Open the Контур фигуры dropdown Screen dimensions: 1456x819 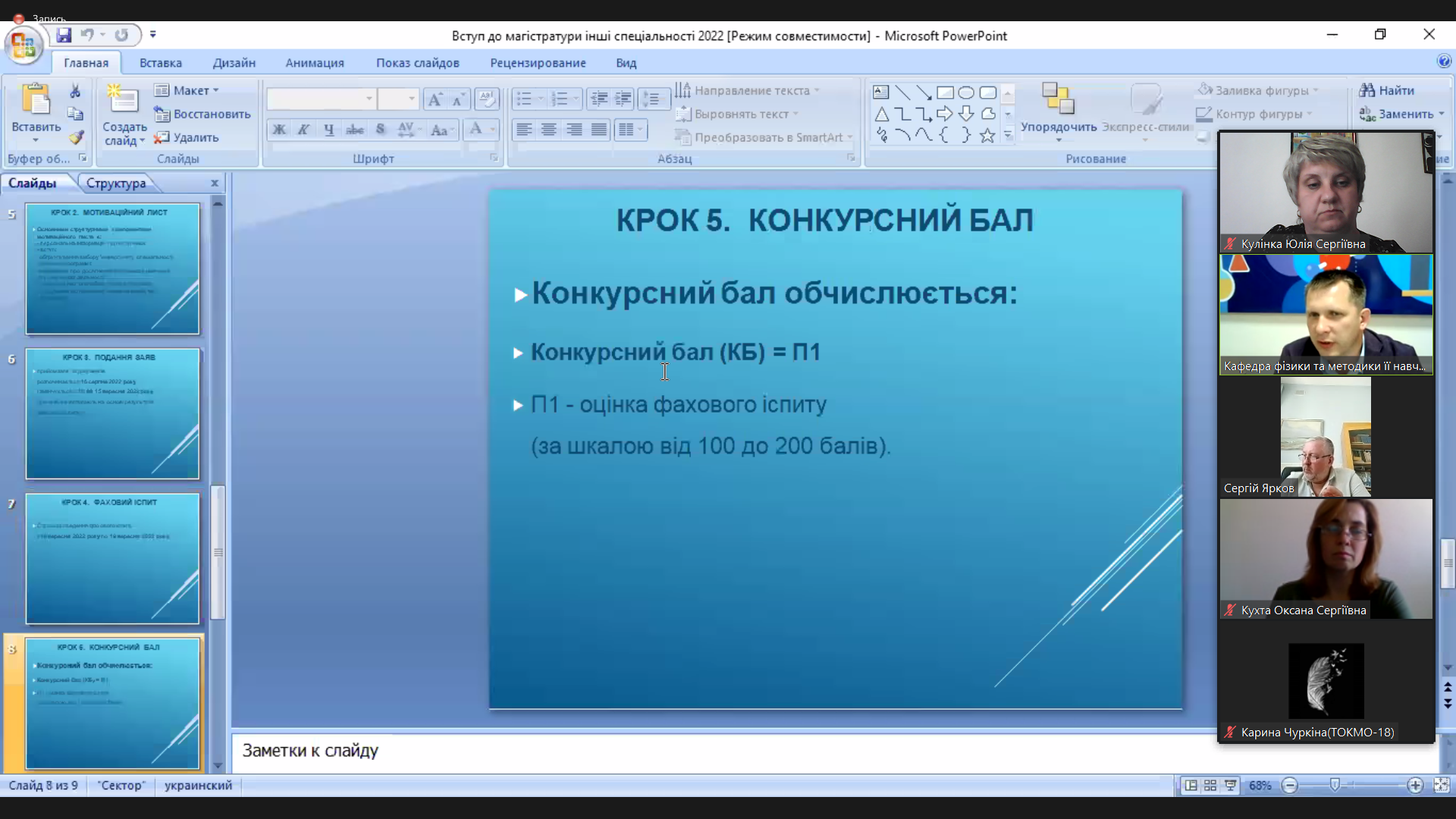coord(1255,114)
